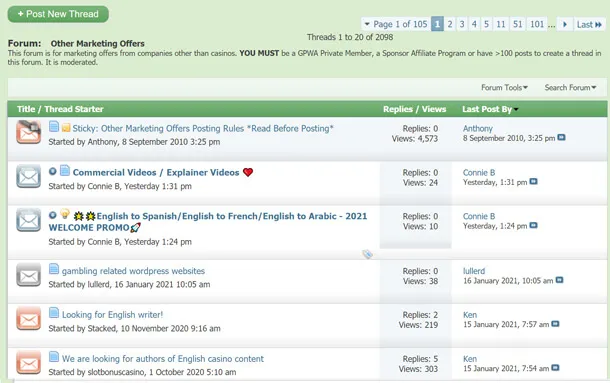Viewport: 610px width, 383px height.
Task: Click the red heart icon after Explainer Videos
Action: pos(248,172)
